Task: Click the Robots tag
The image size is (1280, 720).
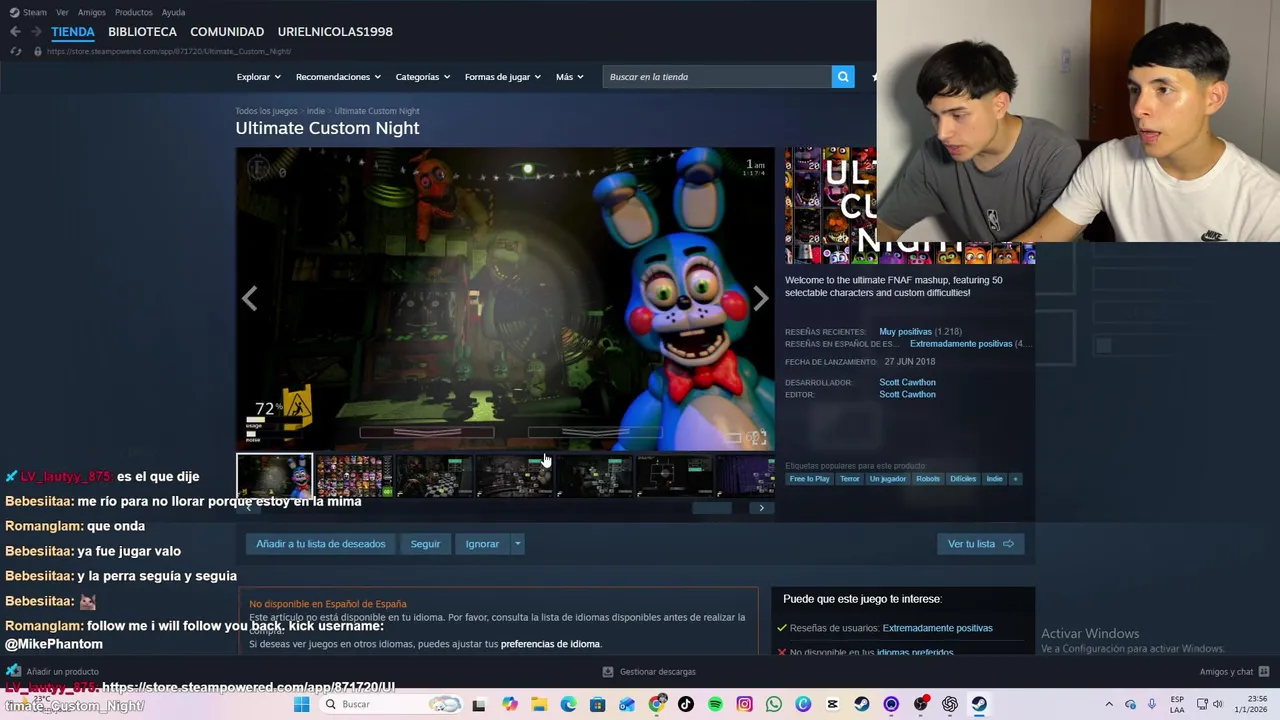Action: 928,479
